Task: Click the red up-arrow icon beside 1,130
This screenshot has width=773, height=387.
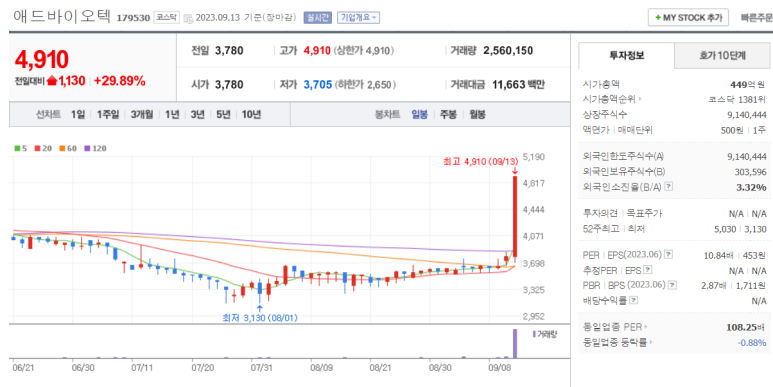Action: click(52, 81)
